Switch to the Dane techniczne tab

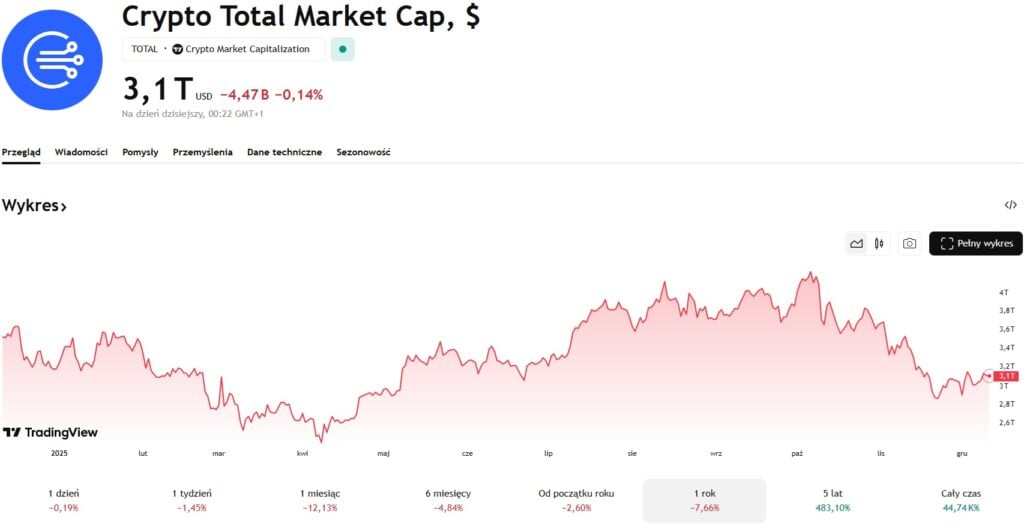tap(284, 152)
